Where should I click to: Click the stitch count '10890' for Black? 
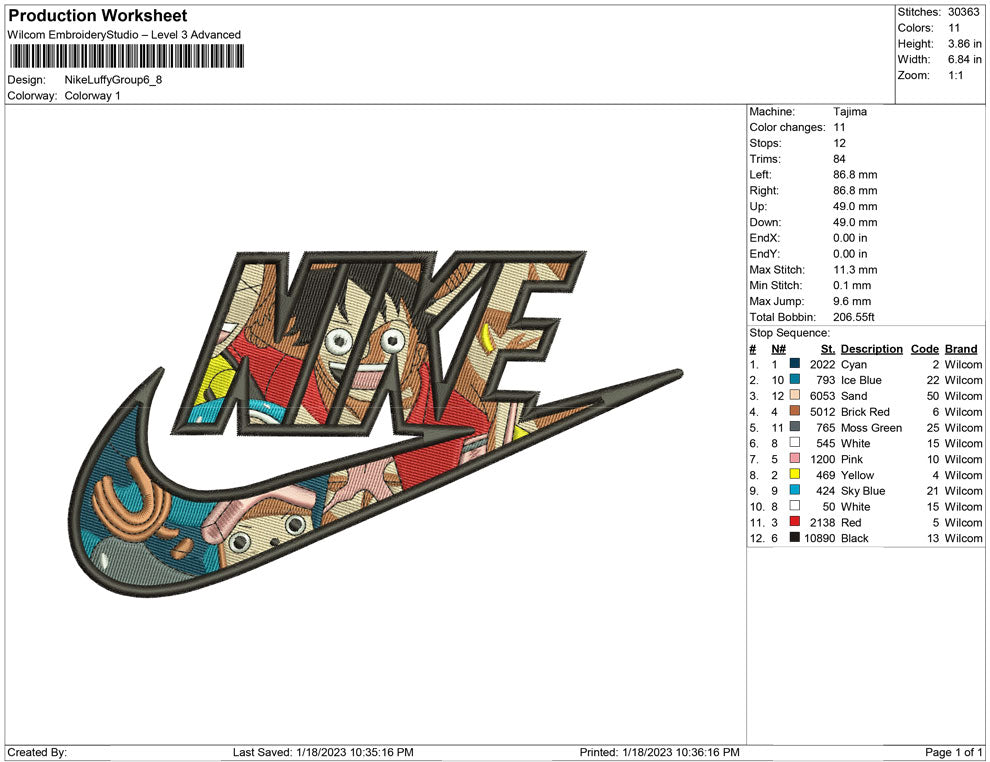point(820,538)
